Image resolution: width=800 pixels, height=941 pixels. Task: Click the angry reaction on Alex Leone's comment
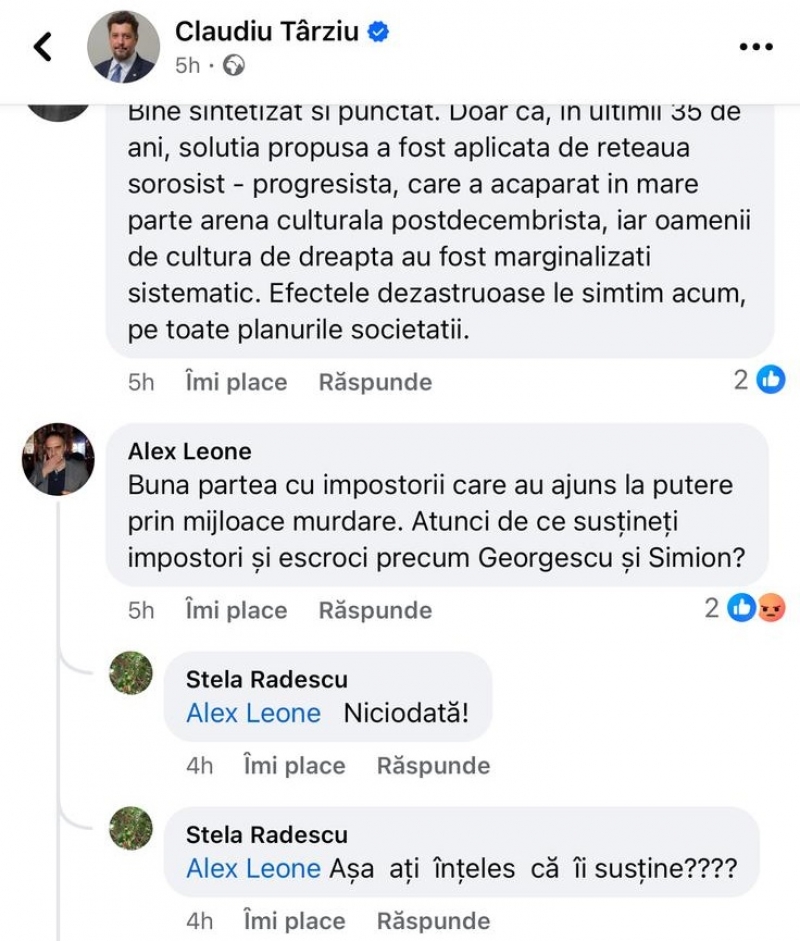tap(770, 606)
